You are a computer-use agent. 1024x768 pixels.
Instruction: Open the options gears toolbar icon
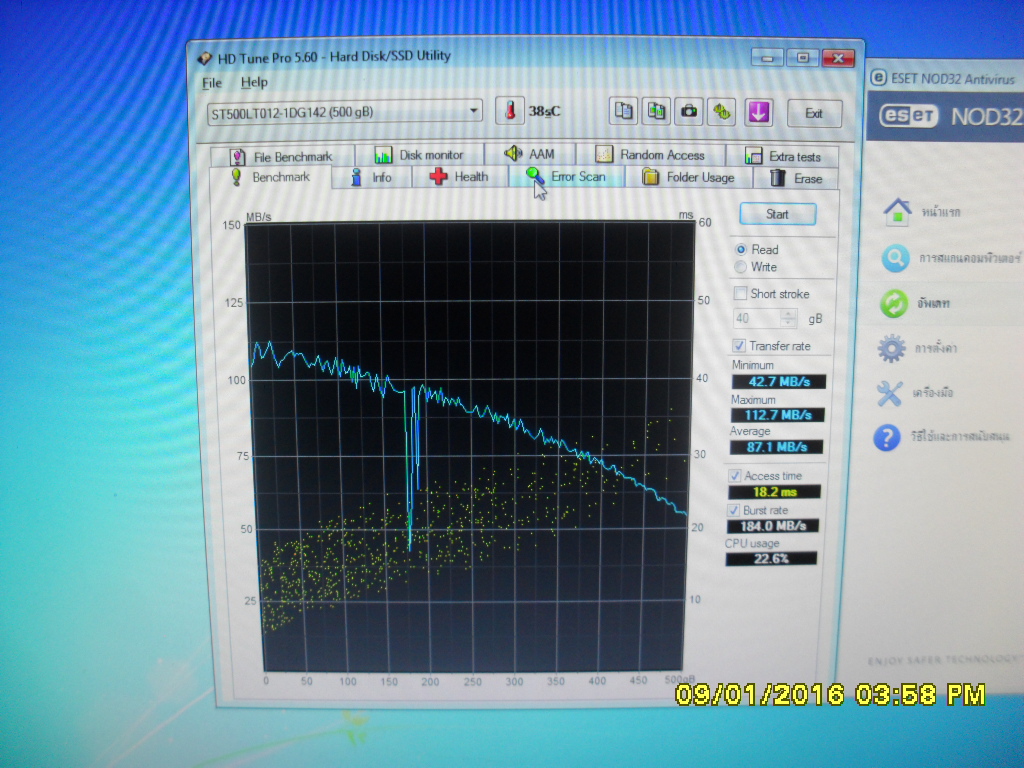pos(722,112)
